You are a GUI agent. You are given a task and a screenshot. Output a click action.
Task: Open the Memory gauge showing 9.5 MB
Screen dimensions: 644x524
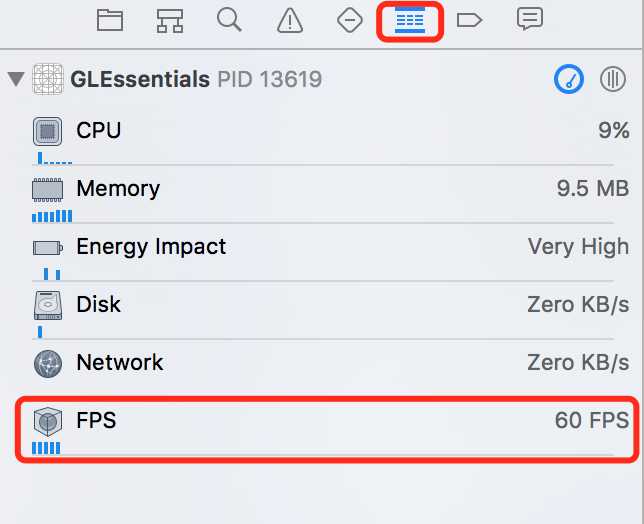click(322, 198)
